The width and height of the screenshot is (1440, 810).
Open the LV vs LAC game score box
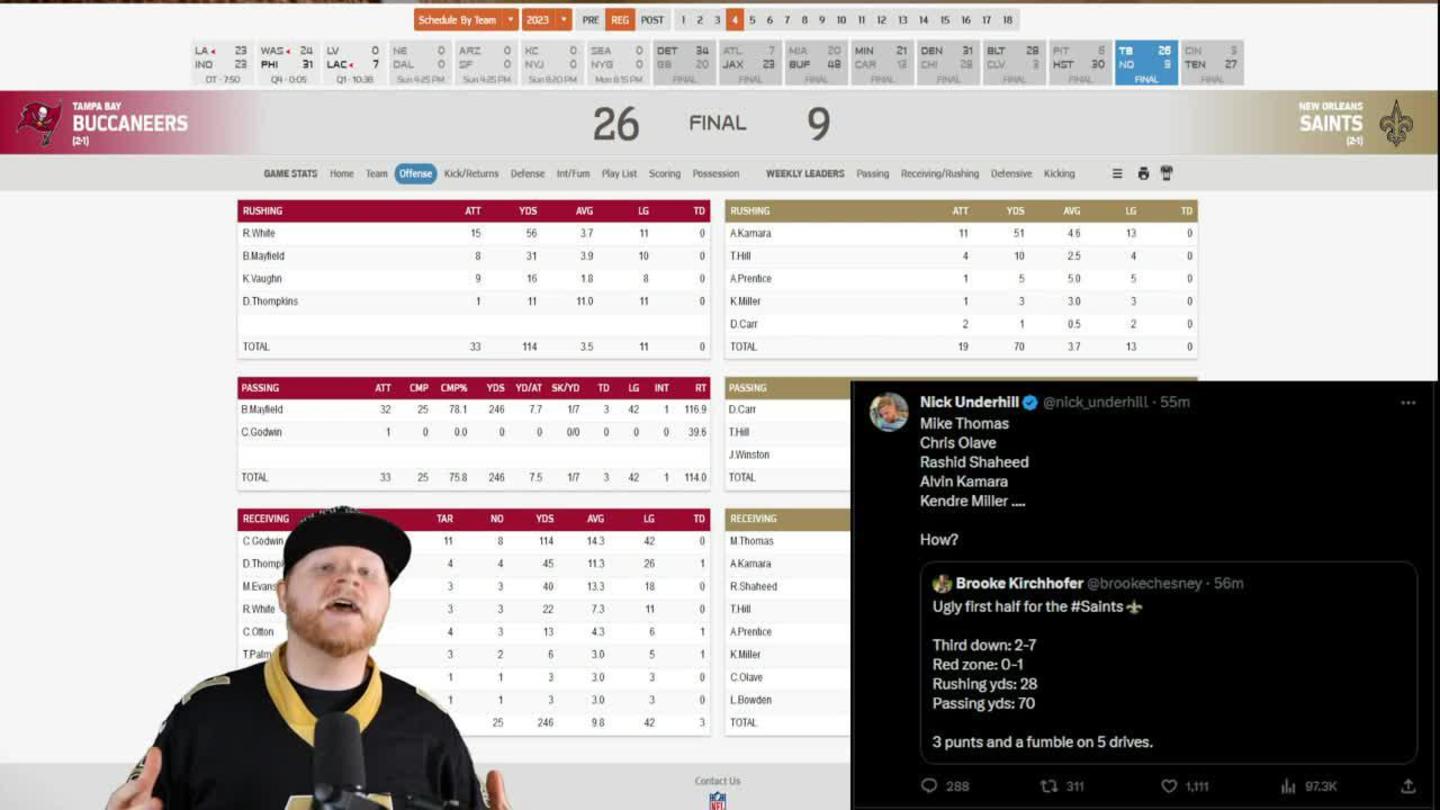pos(353,63)
